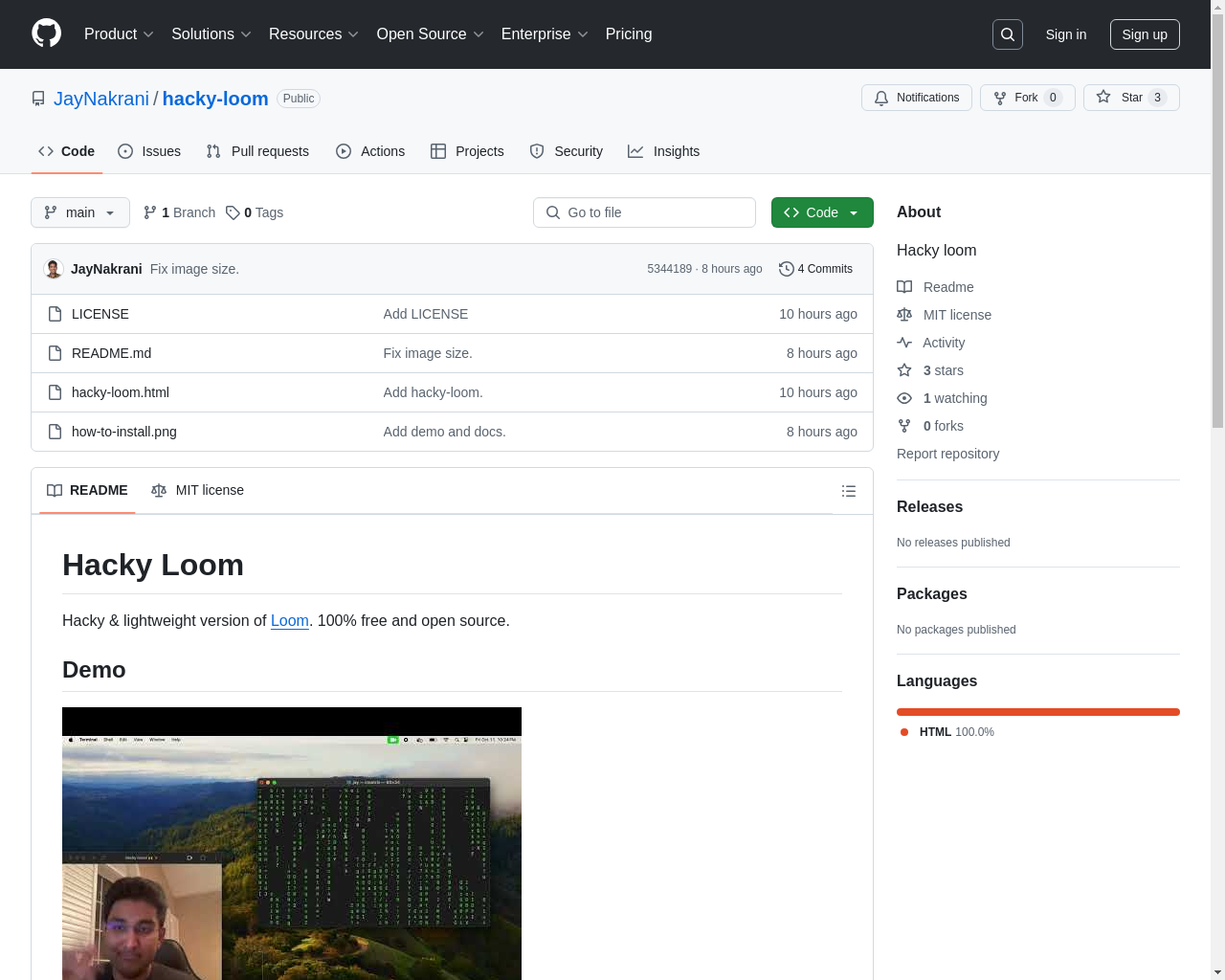The image size is (1225, 980).
Task: Open the 'Add LICENSE' commit message
Action: (x=426, y=314)
